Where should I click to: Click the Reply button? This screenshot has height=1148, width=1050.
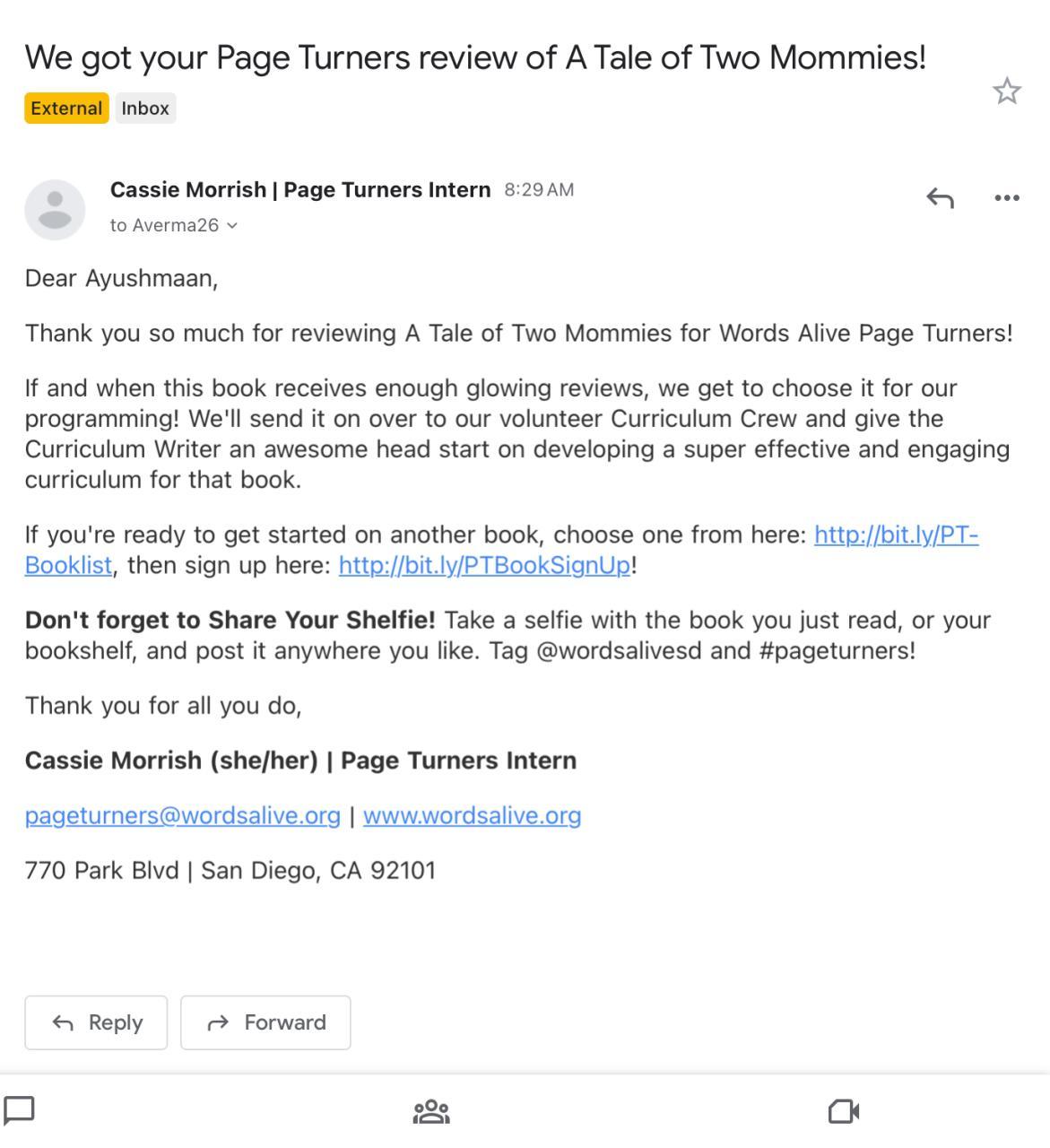click(x=96, y=1022)
